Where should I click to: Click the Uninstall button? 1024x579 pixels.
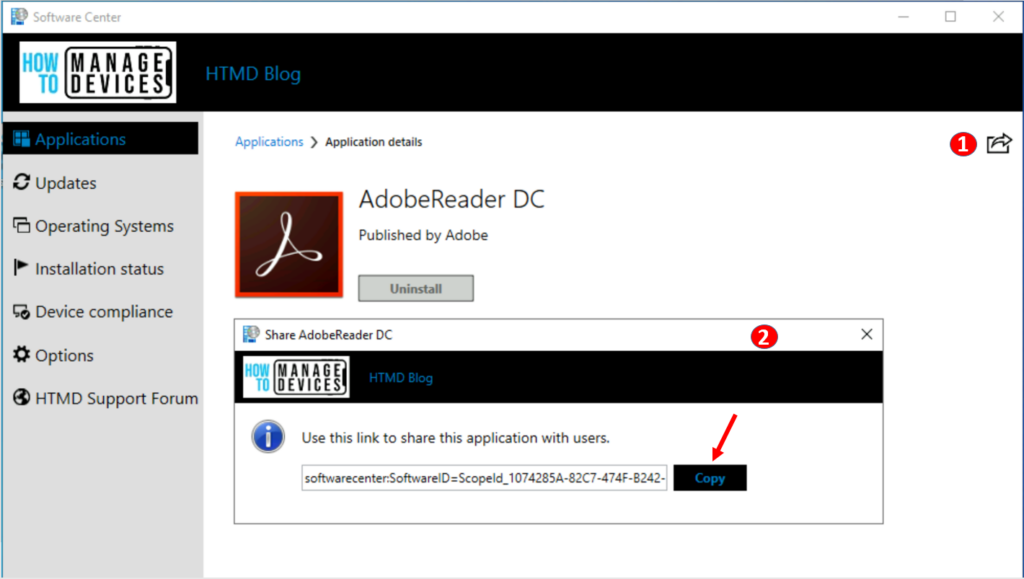(416, 289)
